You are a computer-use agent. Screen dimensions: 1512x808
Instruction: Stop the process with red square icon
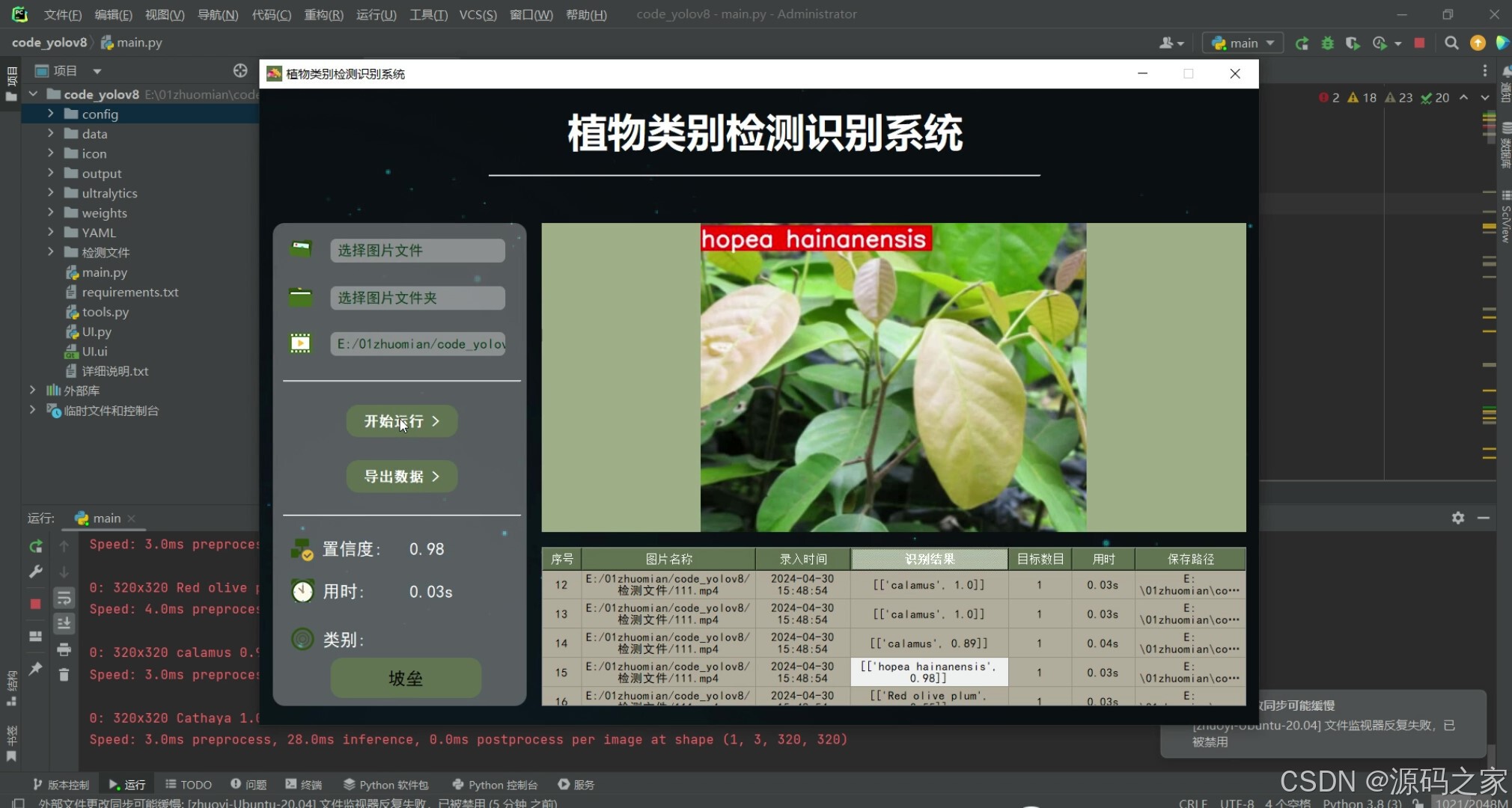[1419, 43]
